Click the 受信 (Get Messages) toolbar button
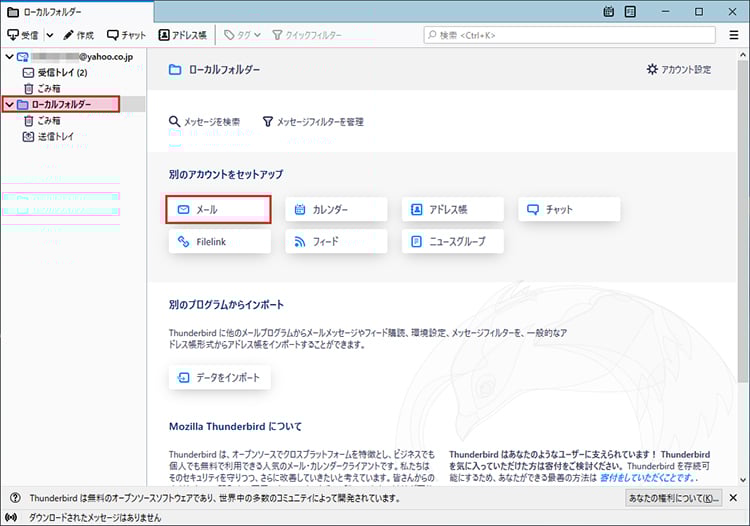Viewport: 750px width, 526px height. click(x=23, y=35)
